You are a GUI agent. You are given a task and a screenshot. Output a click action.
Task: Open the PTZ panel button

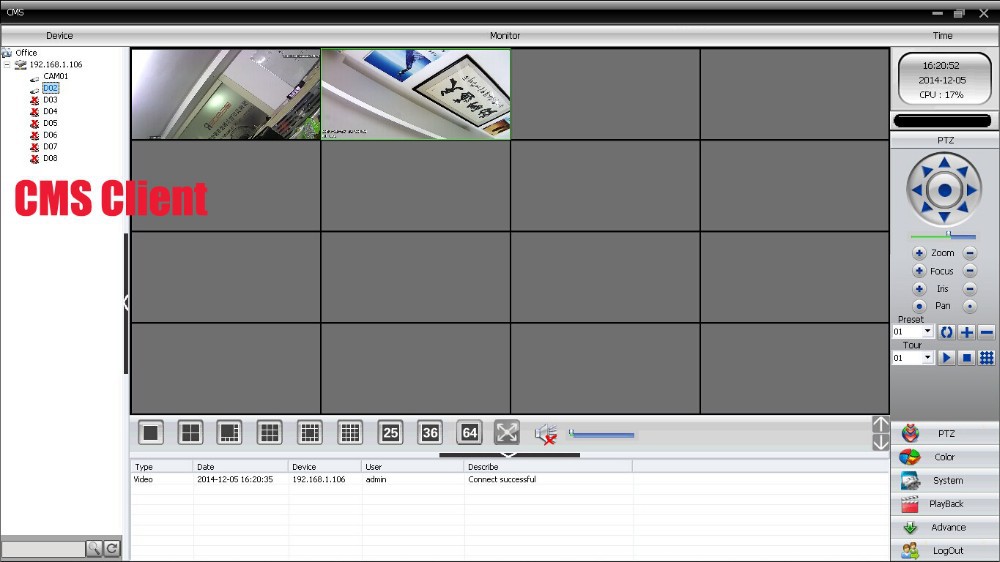coord(945,434)
